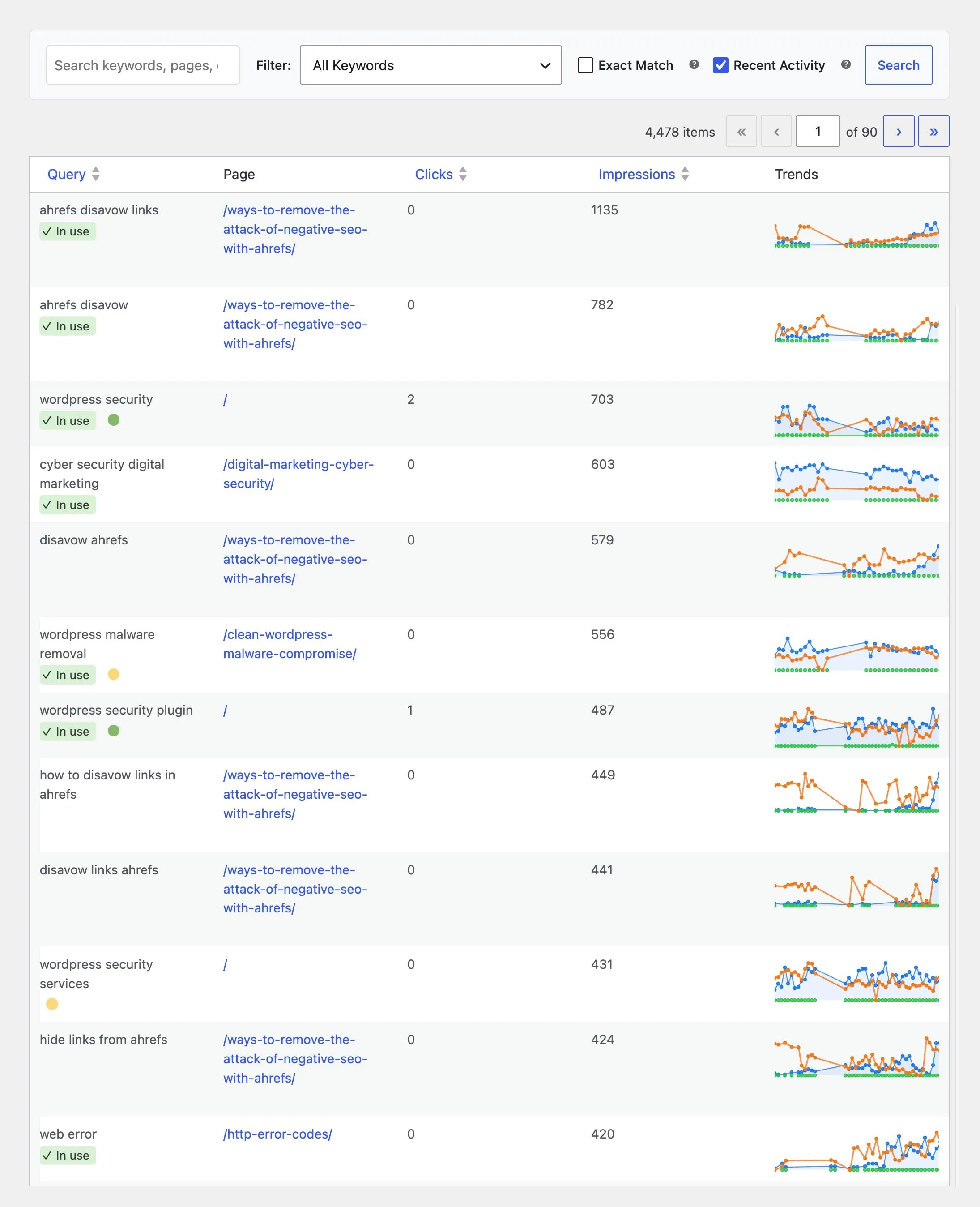Click the Search button
Viewport: 980px width, 1207px height.
[898, 65]
